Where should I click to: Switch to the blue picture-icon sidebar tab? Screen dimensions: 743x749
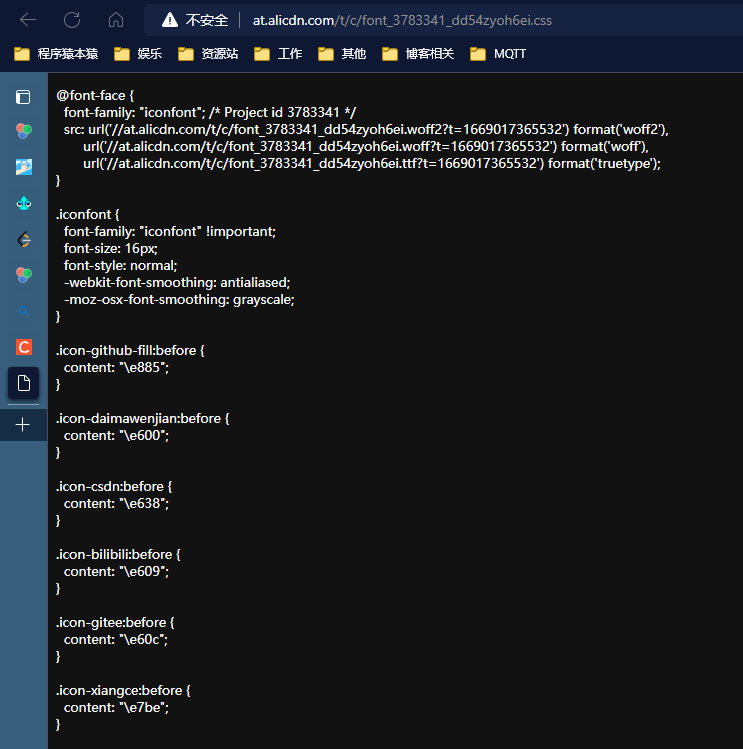click(23, 167)
